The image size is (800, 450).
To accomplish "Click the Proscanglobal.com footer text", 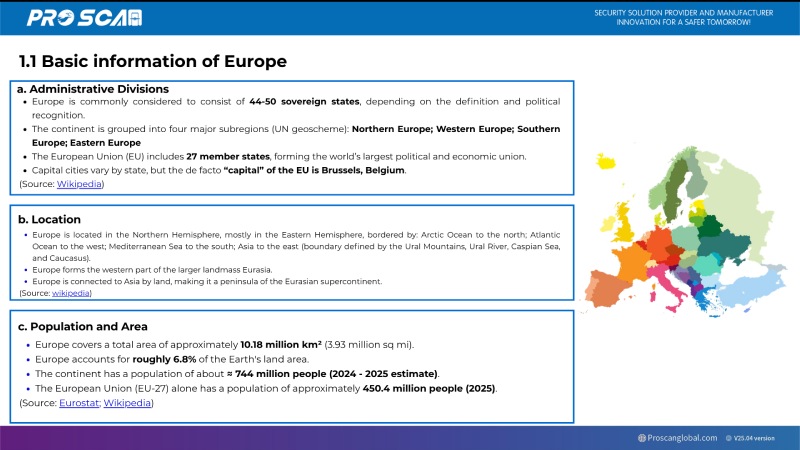I will point(682,438).
